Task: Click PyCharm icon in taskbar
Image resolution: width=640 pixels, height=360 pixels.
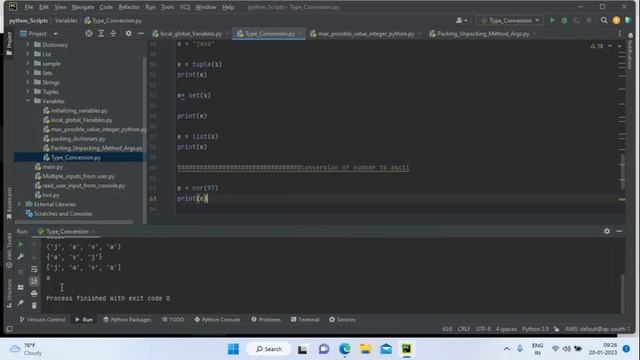Action: (x=407, y=349)
